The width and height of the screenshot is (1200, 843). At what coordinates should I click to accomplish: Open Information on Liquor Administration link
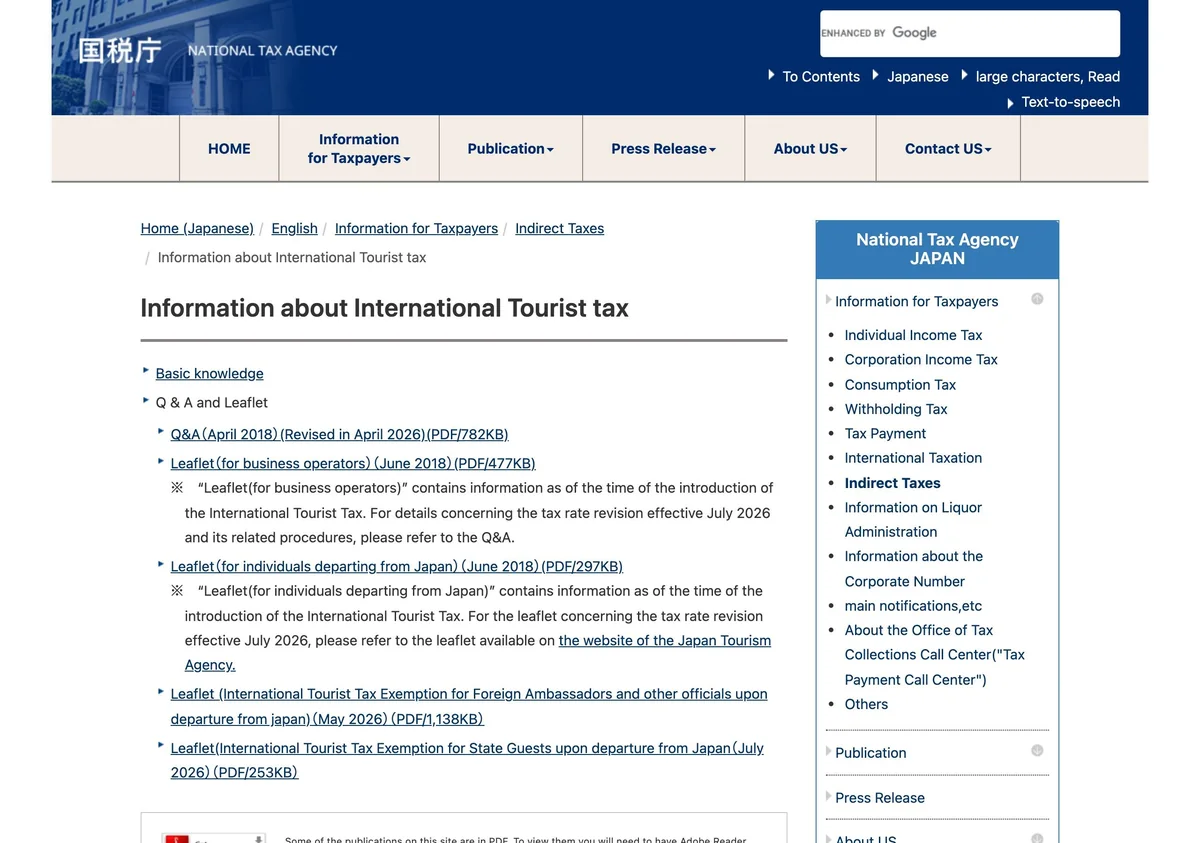(x=913, y=519)
